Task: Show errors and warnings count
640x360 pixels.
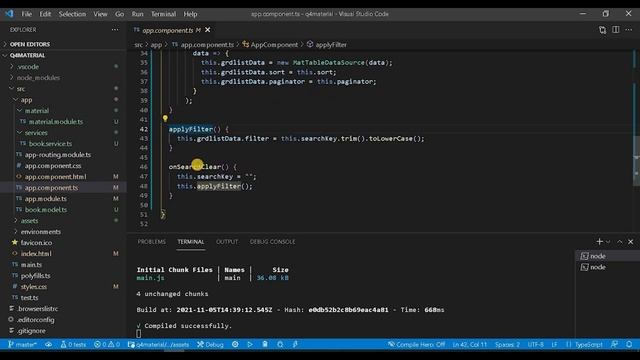Action: (107, 344)
